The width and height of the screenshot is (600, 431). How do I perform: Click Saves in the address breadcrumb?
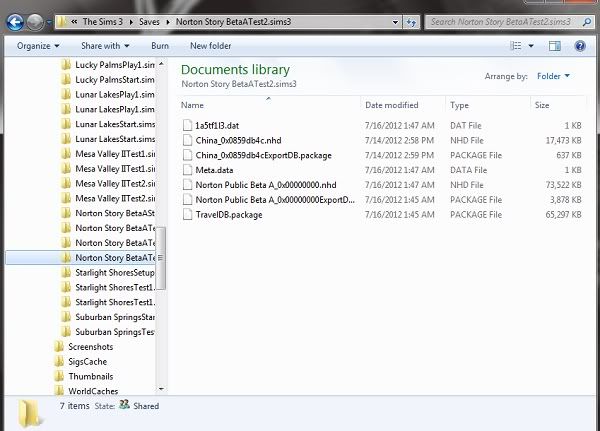(149, 22)
